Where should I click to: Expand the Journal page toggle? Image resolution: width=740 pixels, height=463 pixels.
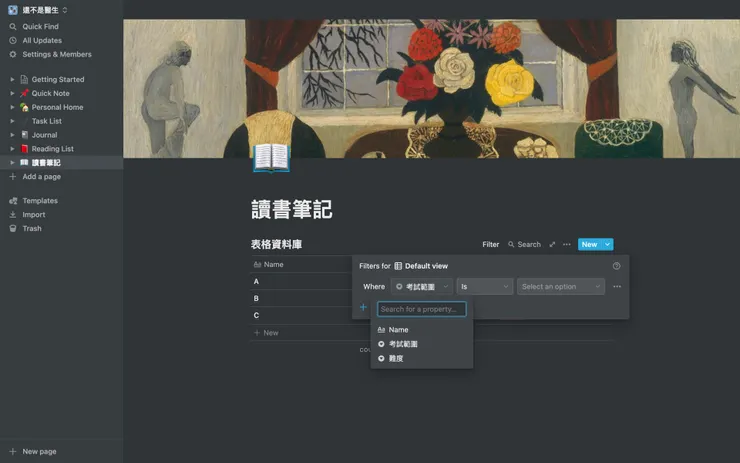coord(12,135)
